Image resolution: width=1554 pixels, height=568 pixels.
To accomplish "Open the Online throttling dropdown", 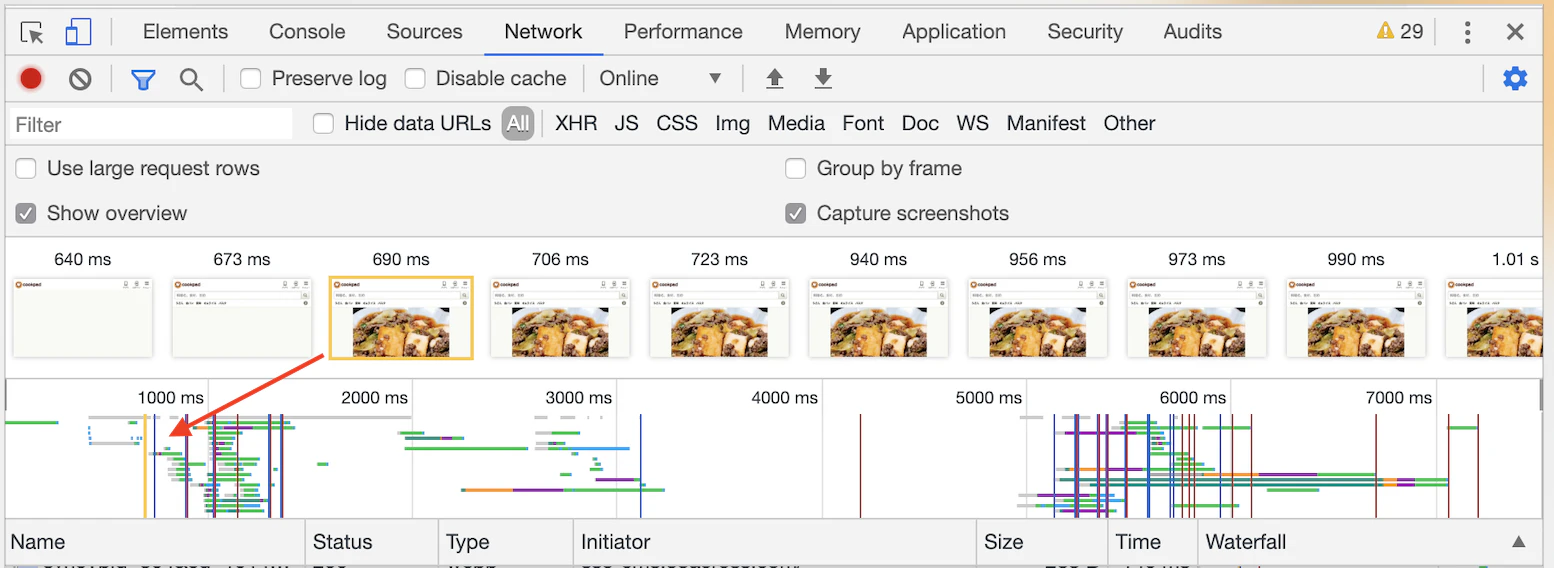I will [x=661, y=78].
